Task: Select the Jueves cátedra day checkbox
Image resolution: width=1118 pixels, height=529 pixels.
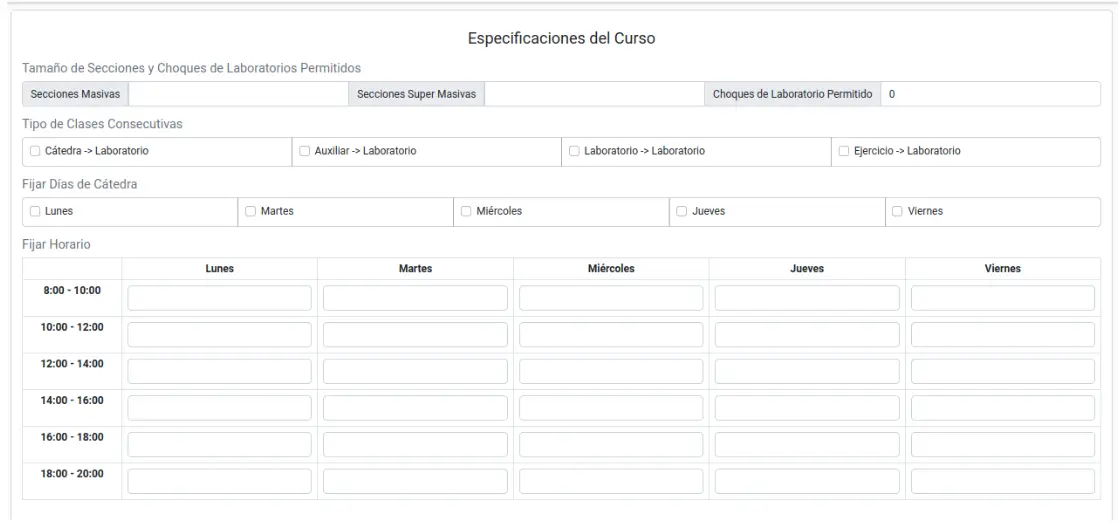Action: pyautogui.click(x=682, y=212)
